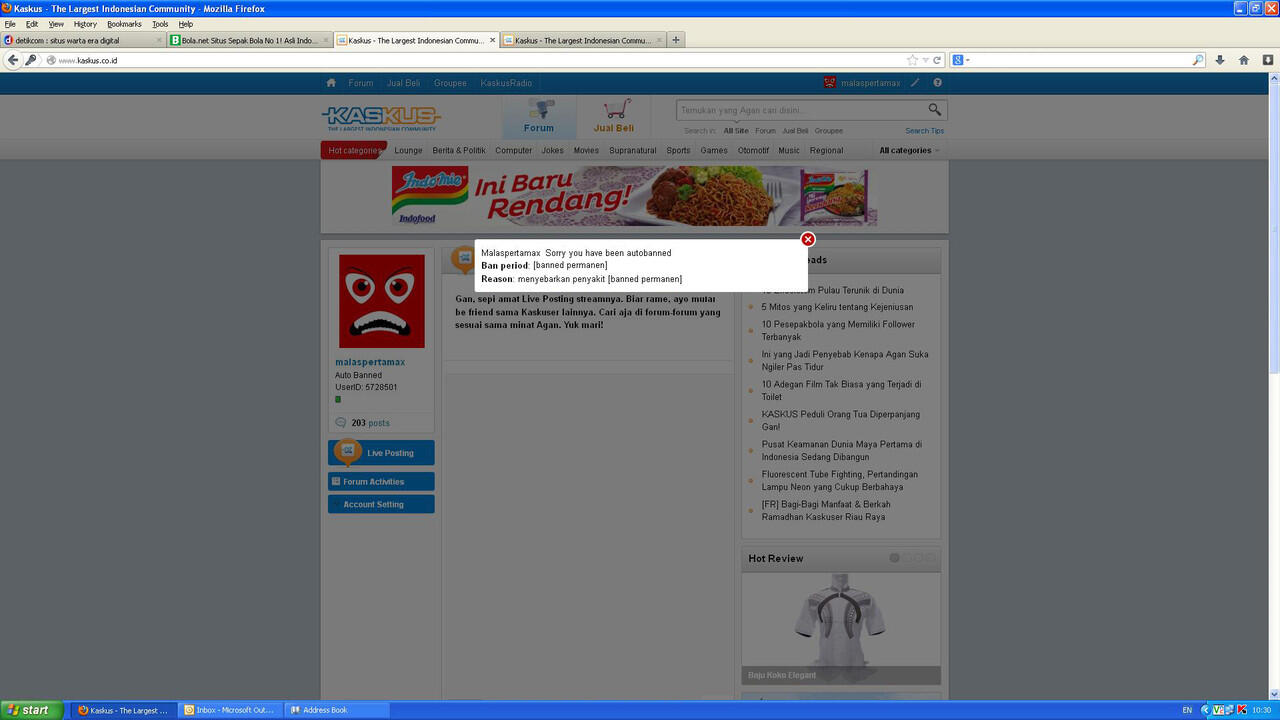Click the help question mark icon
Viewport: 1280px width, 720px height.
938,83
